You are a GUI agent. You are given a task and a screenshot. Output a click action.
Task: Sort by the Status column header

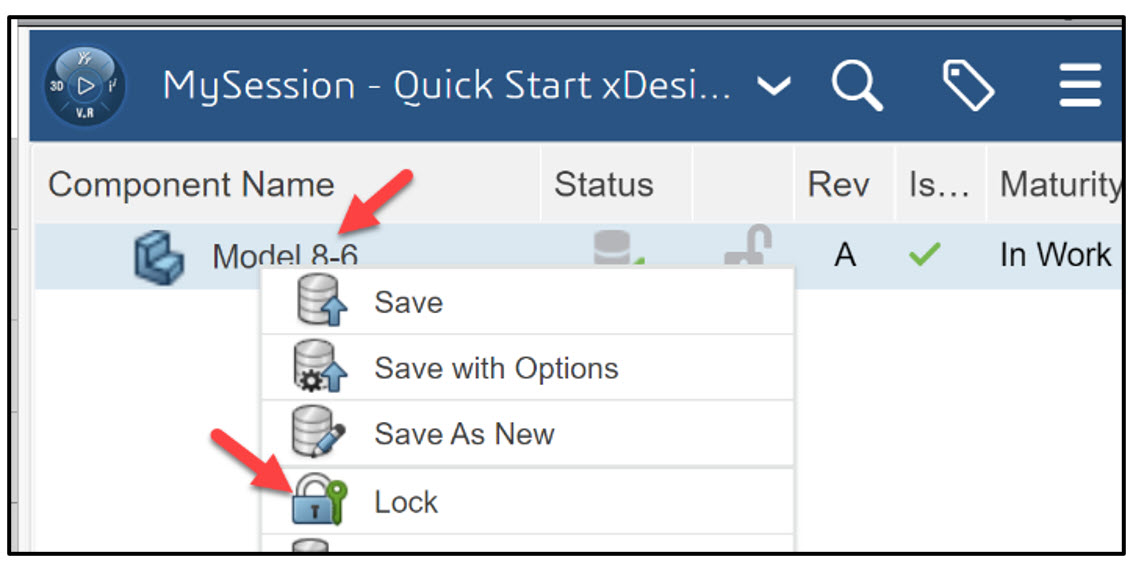603,185
